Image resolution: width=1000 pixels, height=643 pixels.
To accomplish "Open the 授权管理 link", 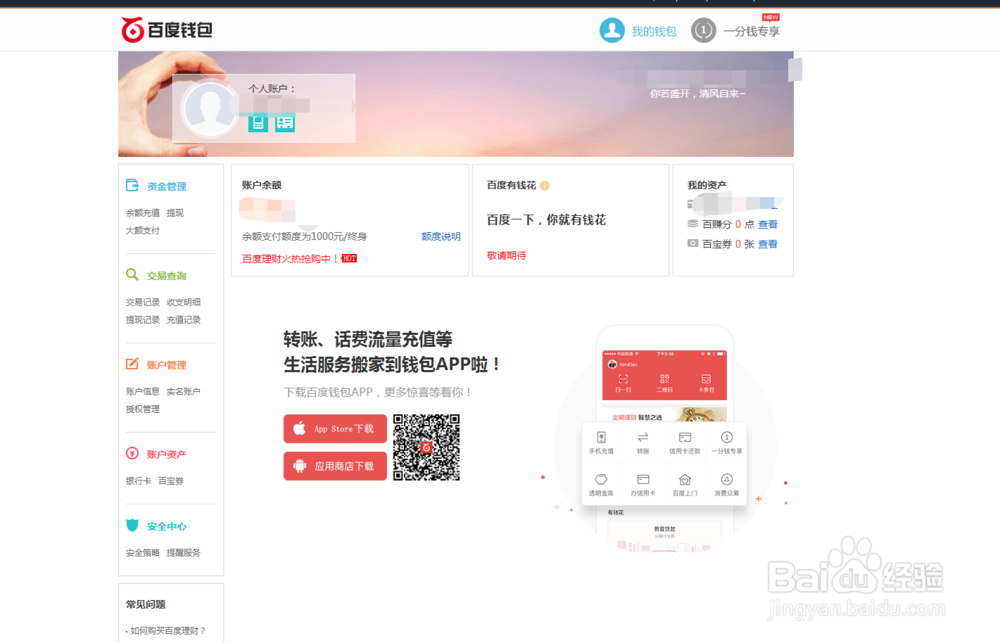I will [143, 410].
